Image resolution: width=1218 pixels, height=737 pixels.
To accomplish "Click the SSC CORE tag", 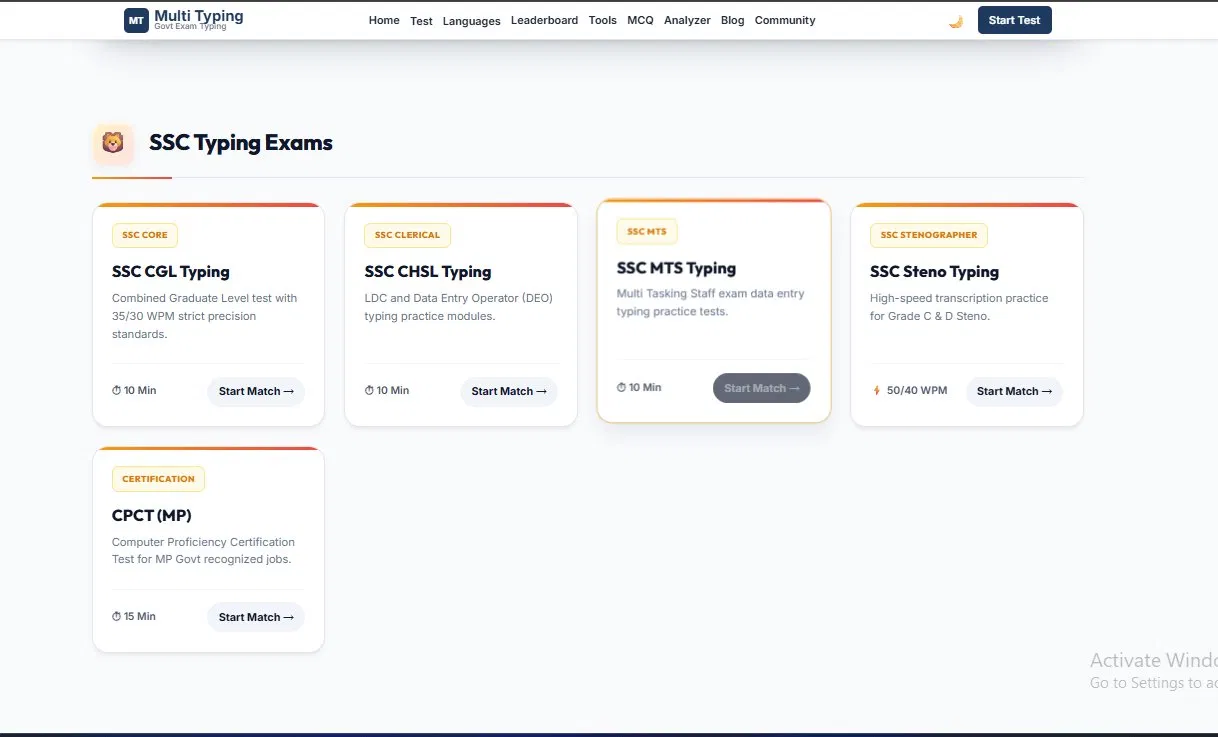I will [145, 235].
